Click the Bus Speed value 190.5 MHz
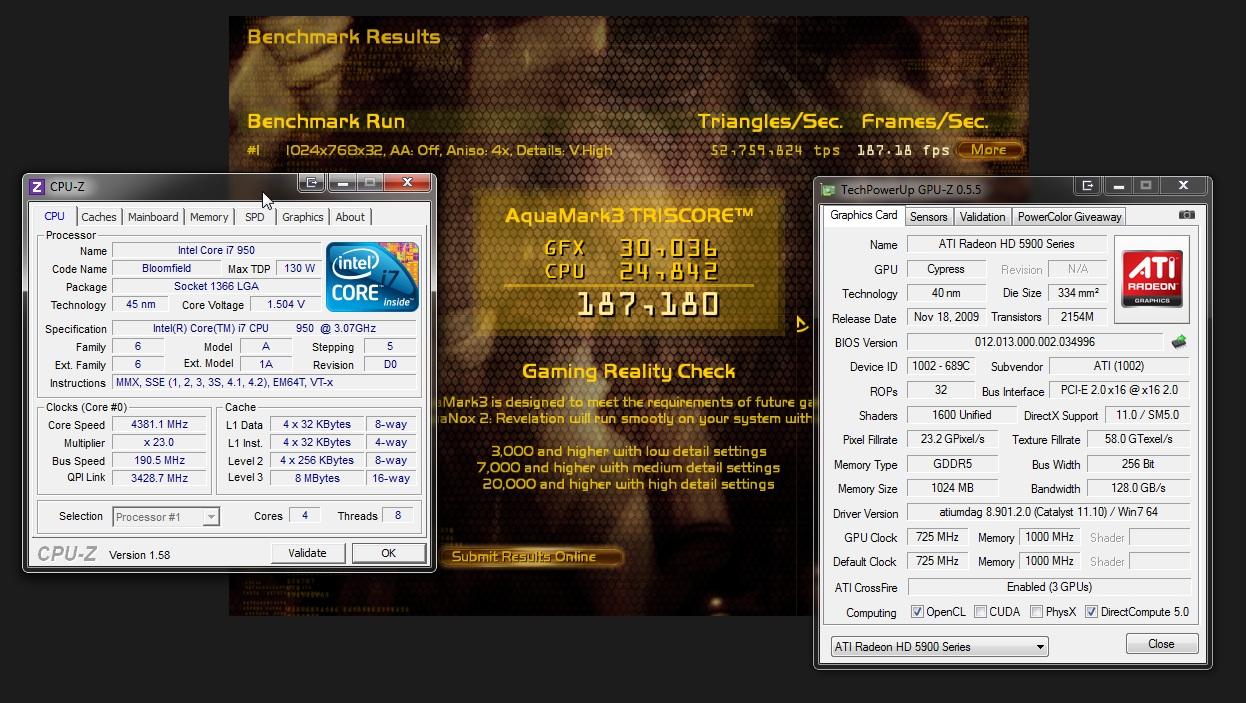 point(159,461)
